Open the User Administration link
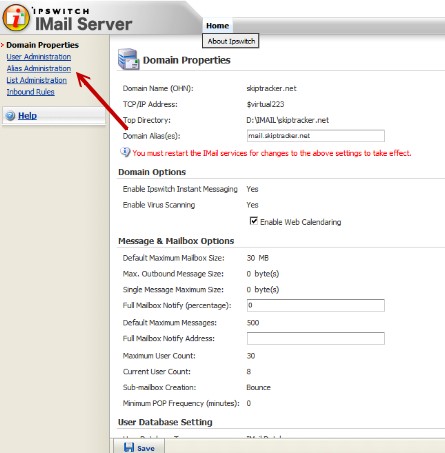This screenshot has height=453, width=445. 39,57
